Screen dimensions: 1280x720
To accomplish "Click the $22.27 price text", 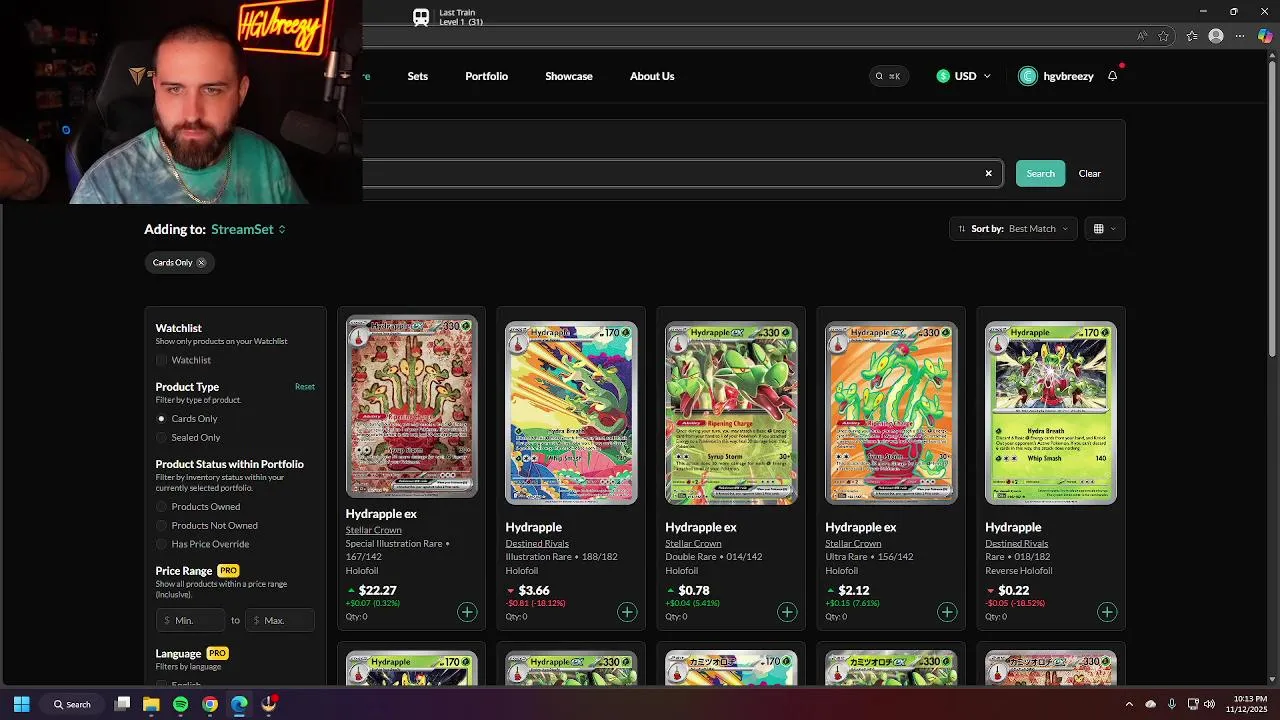I will click(x=378, y=591).
